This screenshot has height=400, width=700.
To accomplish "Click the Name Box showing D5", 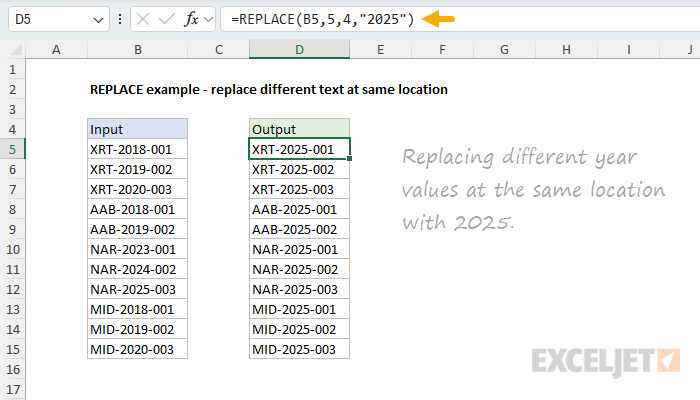I will coord(58,19).
